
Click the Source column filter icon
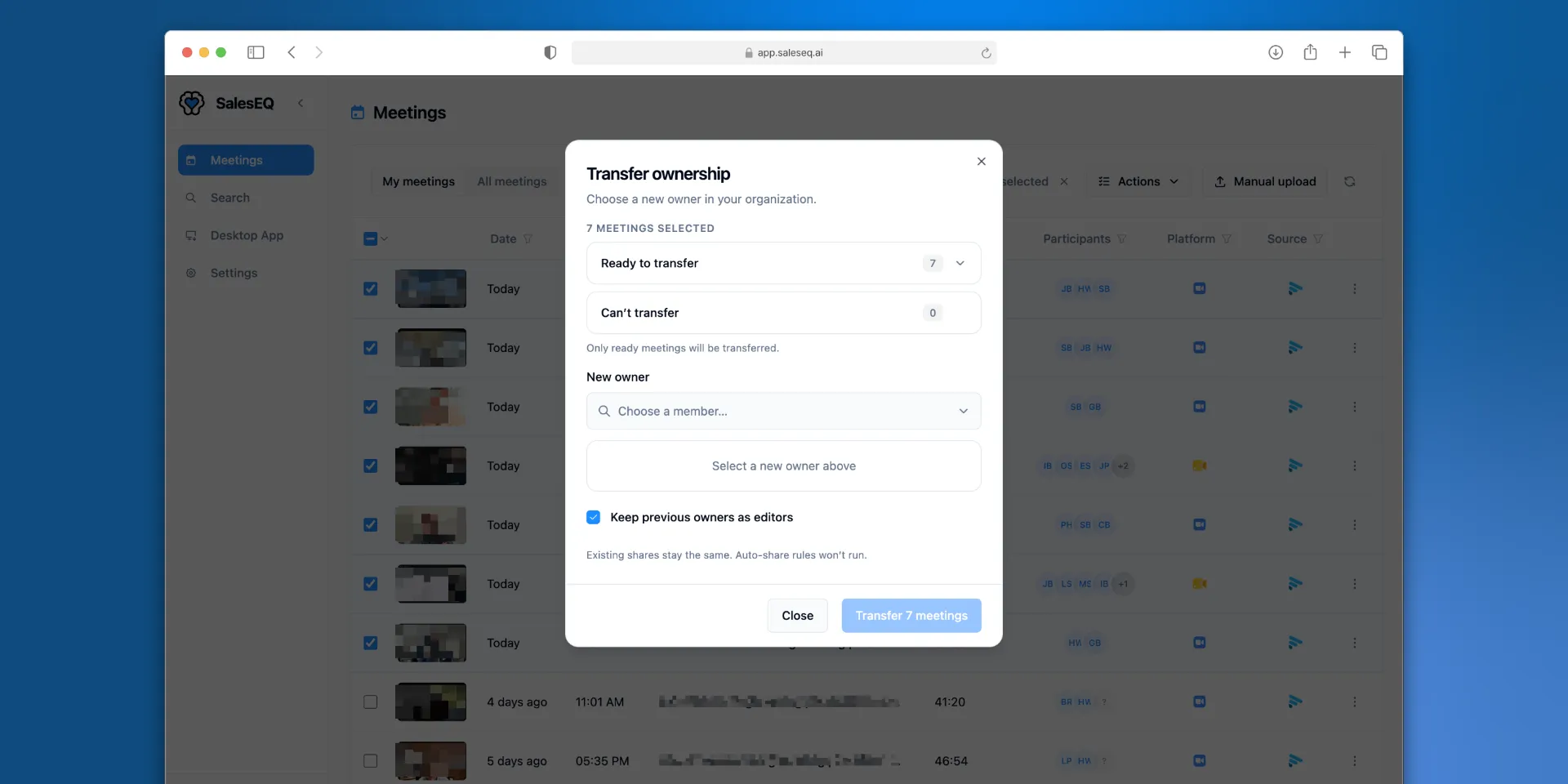point(1318,238)
